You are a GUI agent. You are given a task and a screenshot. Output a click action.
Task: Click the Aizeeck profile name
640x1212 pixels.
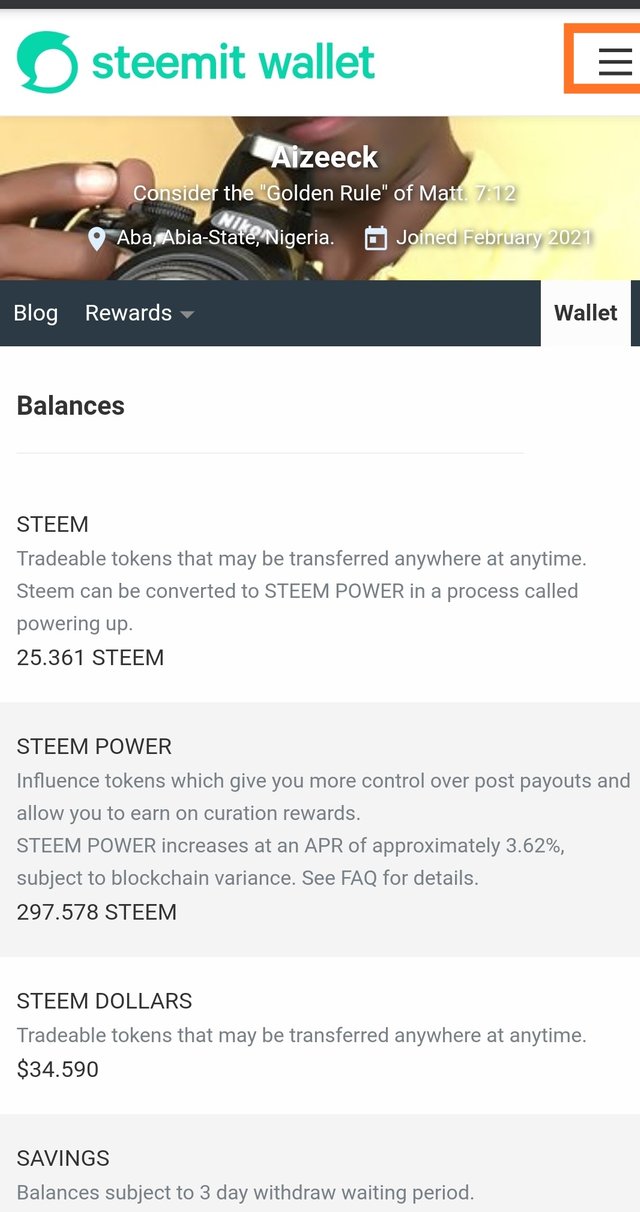click(x=325, y=157)
